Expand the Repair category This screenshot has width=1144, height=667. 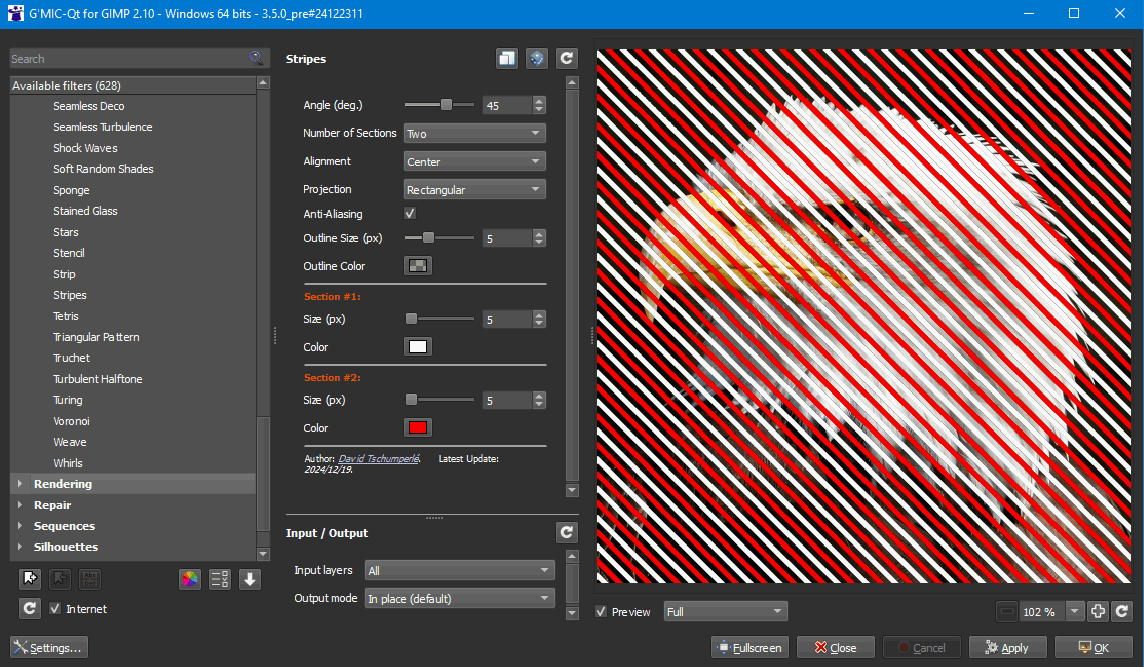[x=20, y=505]
